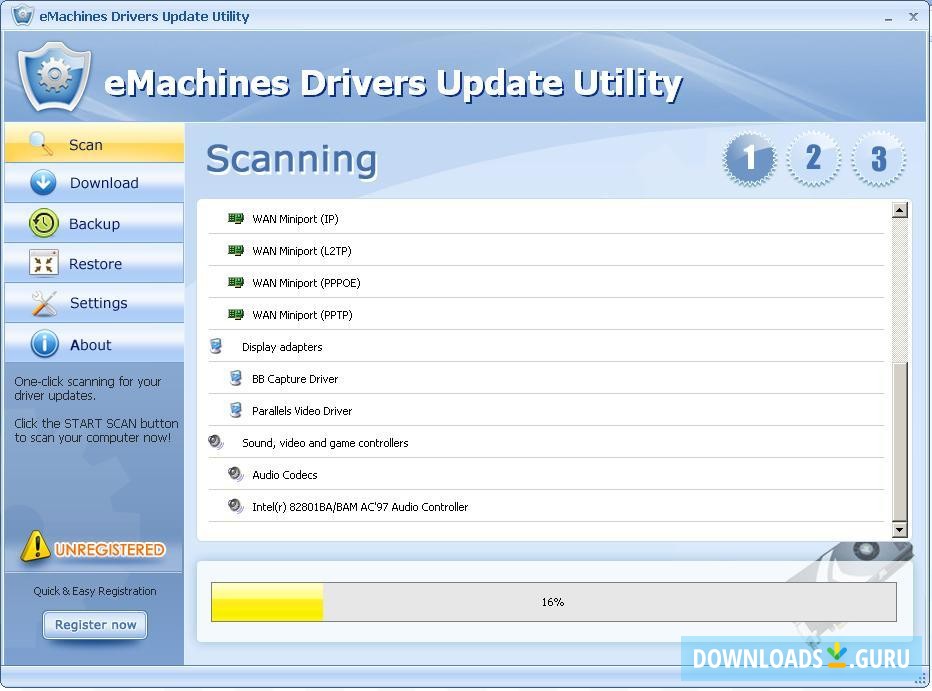Viewport: 932px width, 691px height.
Task: Select the Intel(r) 82801BA/BAM AC'97 Audio Controller entry
Action: (x=360, y=506)
